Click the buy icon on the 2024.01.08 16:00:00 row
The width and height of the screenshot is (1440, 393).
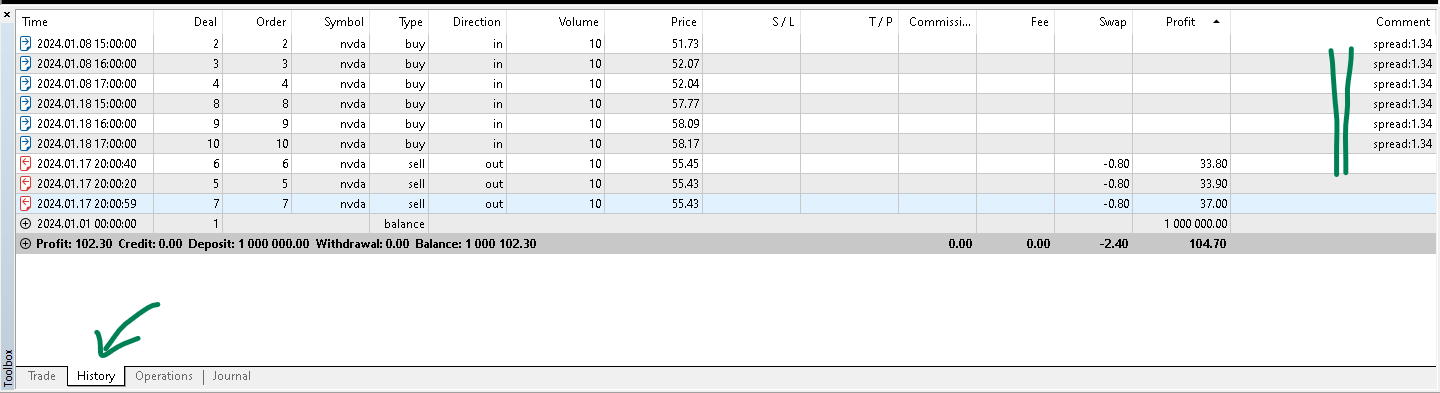point(26,64)
